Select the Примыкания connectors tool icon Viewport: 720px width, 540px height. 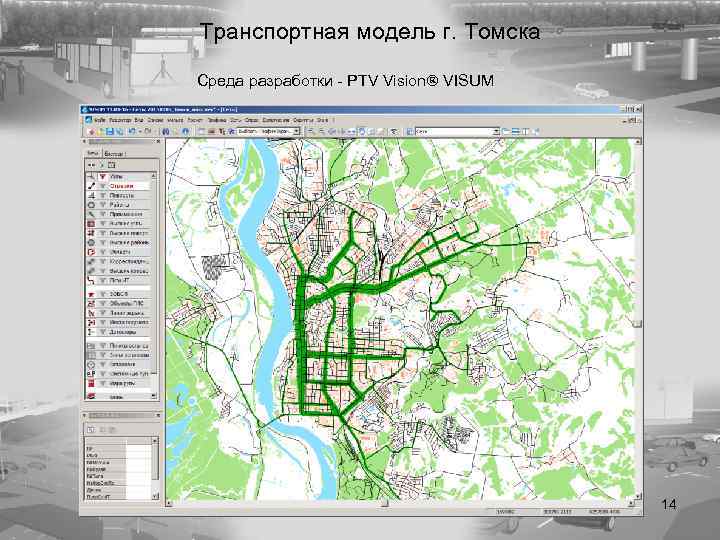(x=91, y=214)
